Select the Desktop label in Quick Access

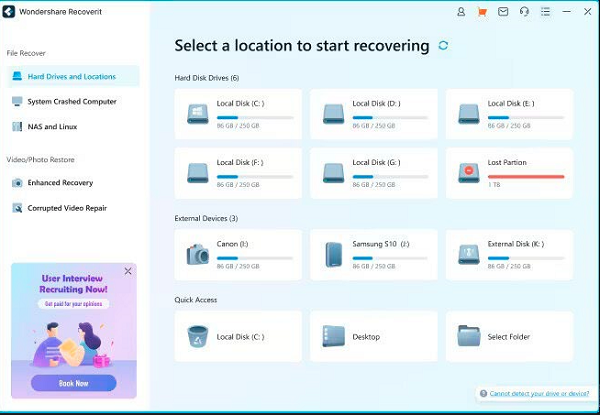coord(366,337)
